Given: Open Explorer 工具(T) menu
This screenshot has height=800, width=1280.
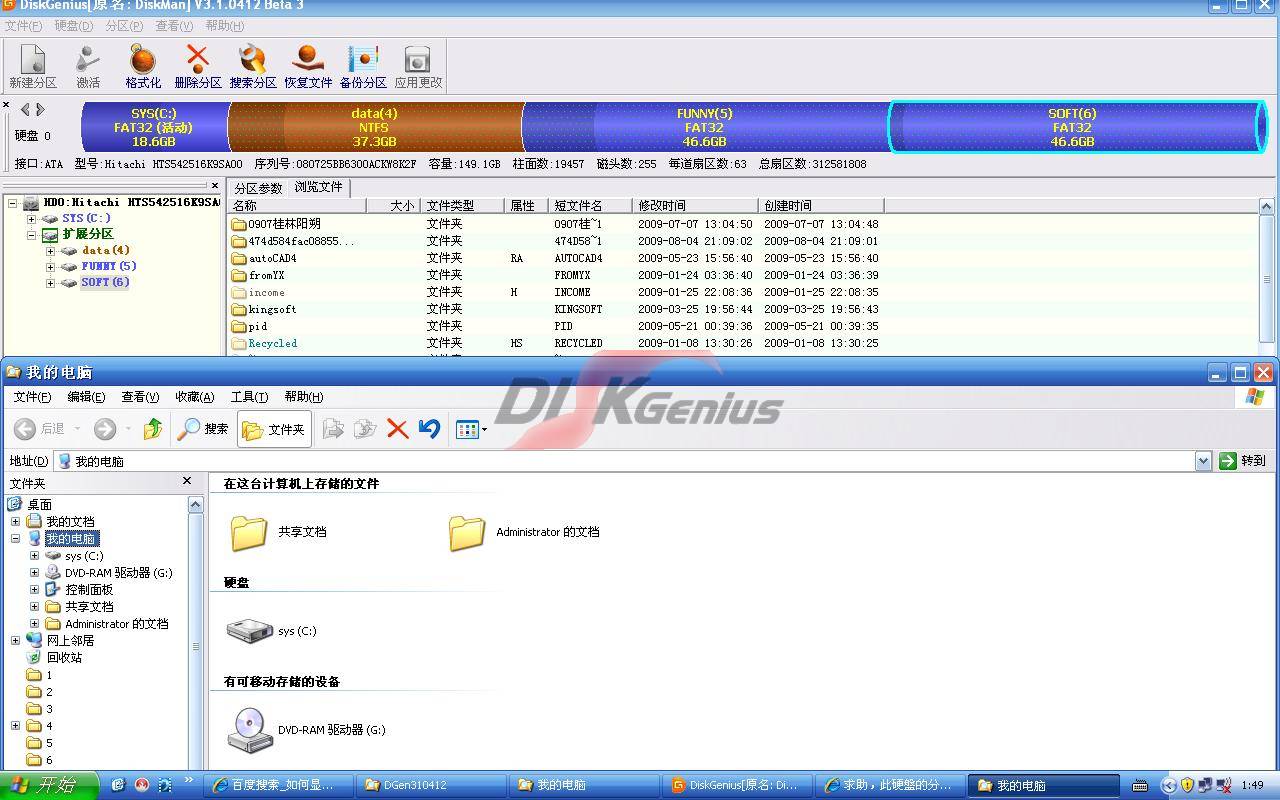Looking at the screenshot, I should (249, 397).
